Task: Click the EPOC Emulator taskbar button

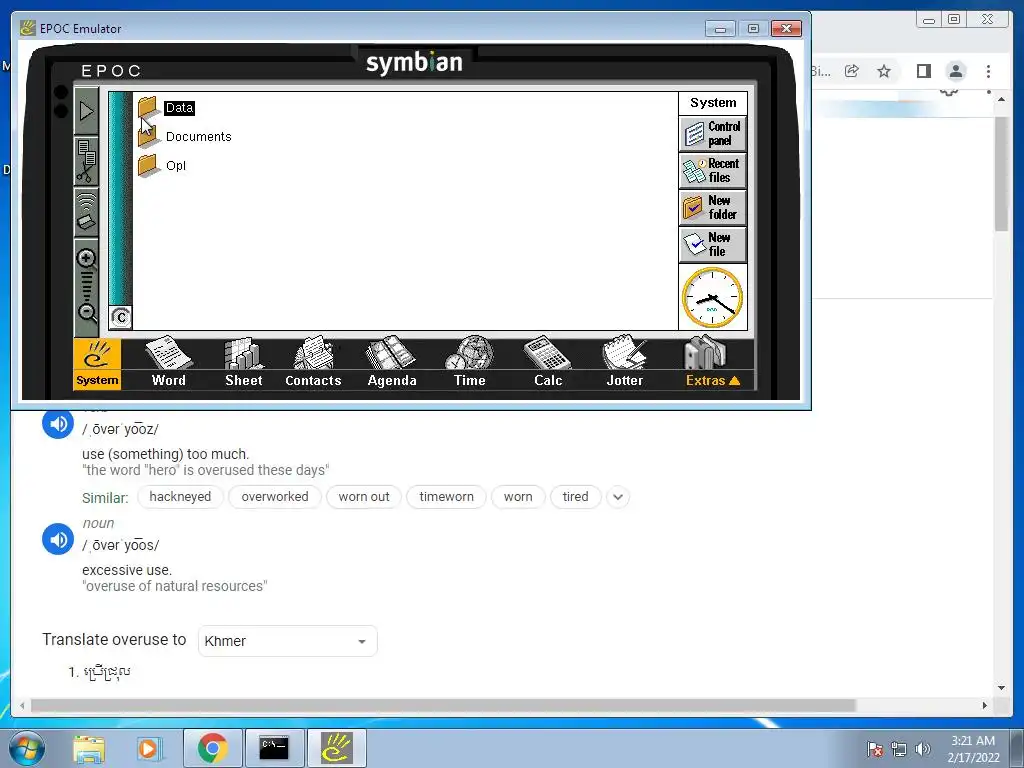Action: (336, 748)
